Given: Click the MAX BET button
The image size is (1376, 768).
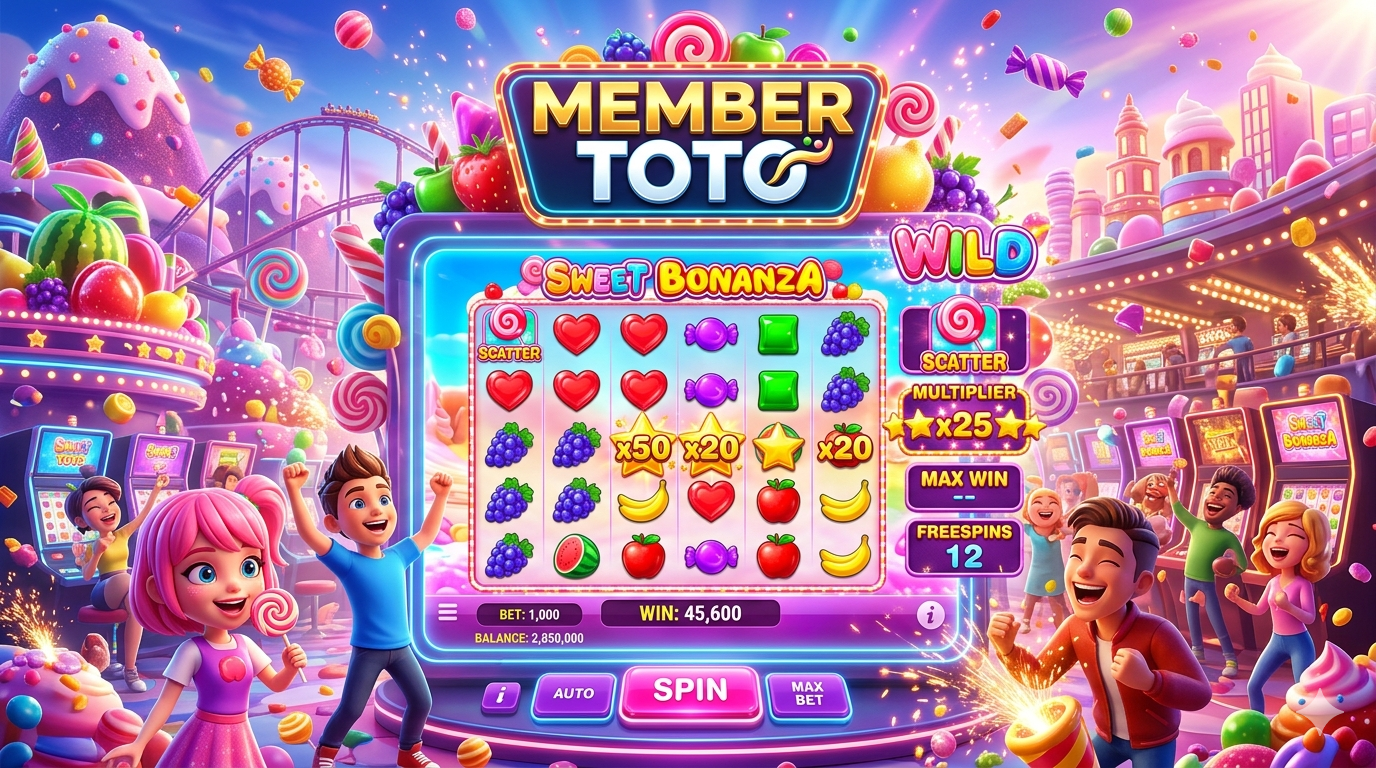Looking at the screenshot, I should 807,694.
